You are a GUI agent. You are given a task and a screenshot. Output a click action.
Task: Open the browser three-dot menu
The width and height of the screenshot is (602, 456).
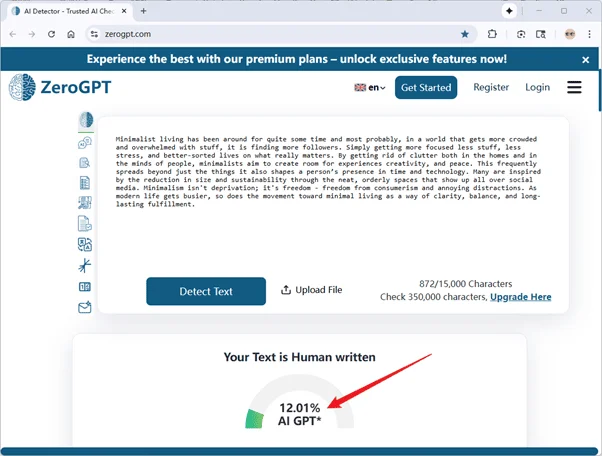pos(589,34)
